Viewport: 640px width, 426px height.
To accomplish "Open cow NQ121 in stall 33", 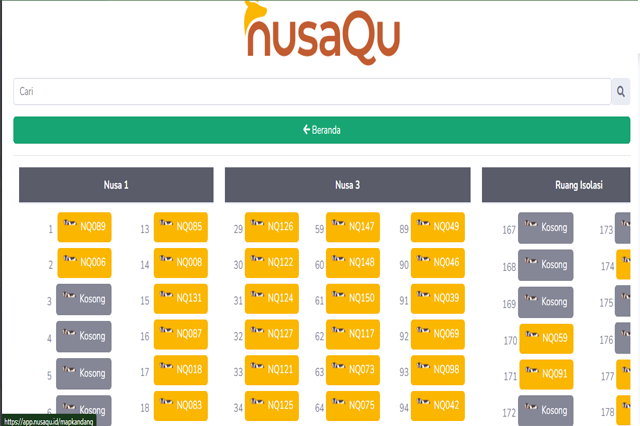I will click(x=272, y=370).
